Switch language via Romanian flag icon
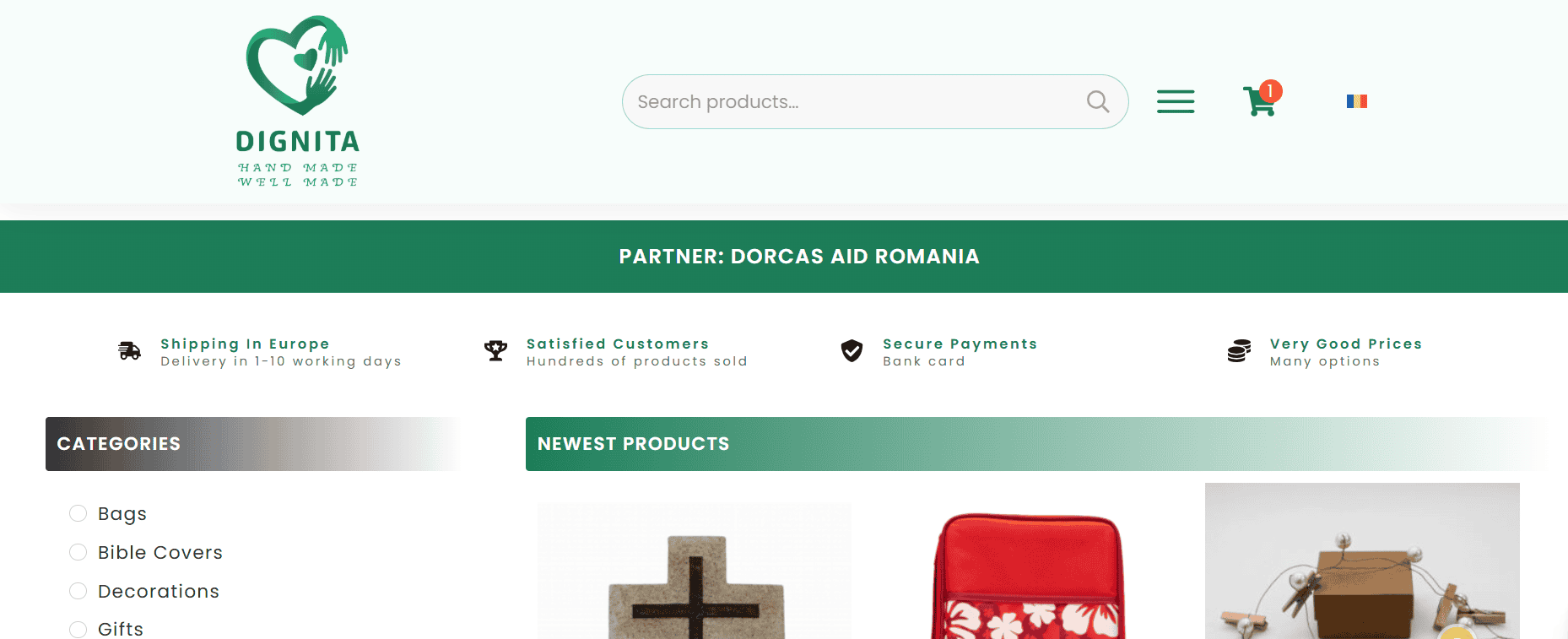The image size is (1568, 639). pyautogui.click(x=1356, y=101)
